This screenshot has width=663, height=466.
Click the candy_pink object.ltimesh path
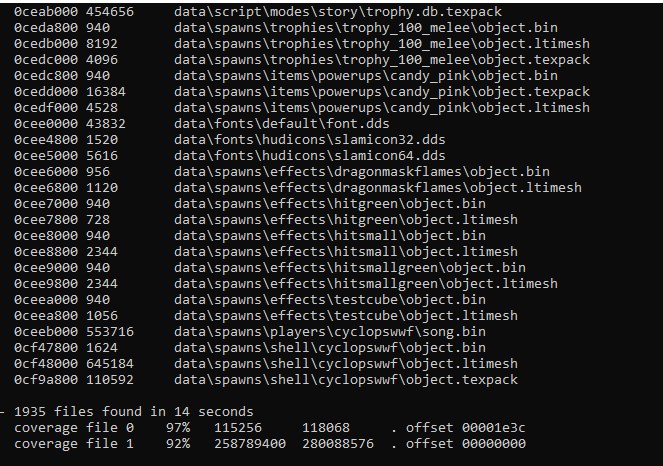pos(381,108)
